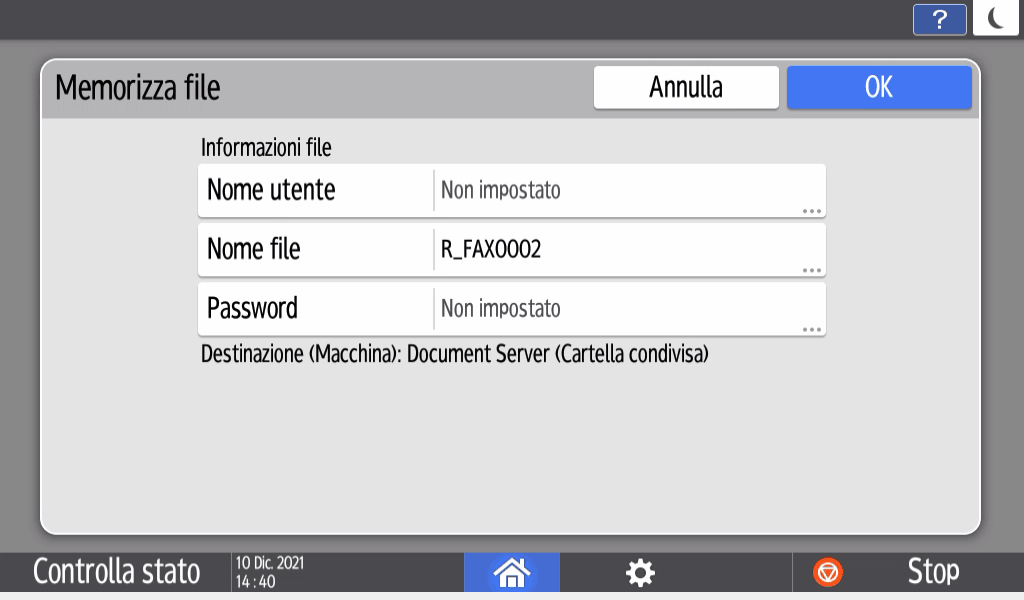Go to the Home screen icon

(512, 572)
